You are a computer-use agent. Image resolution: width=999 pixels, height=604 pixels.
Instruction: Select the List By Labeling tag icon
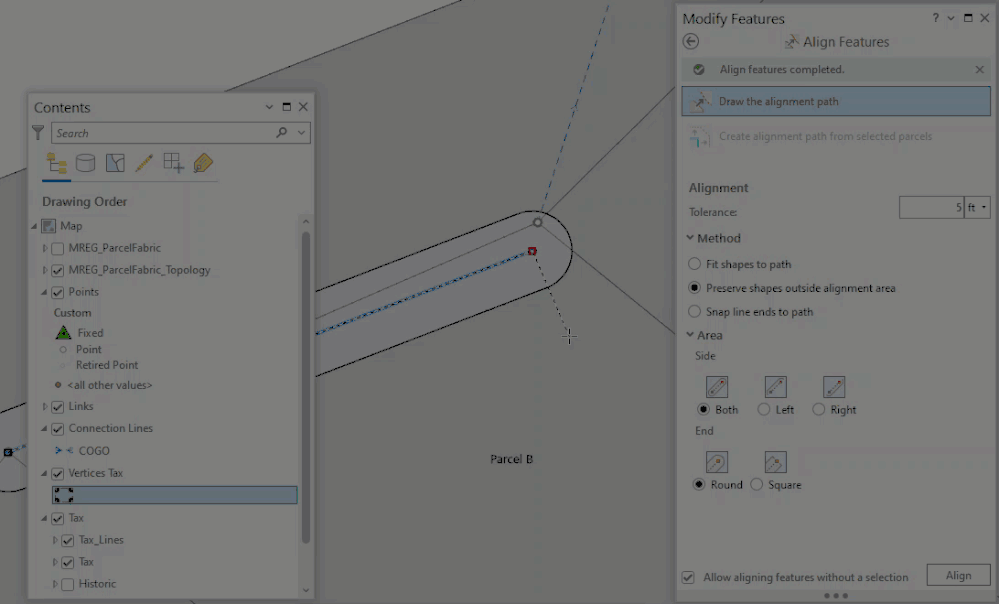pyautogui.click(x=202, y=163)
